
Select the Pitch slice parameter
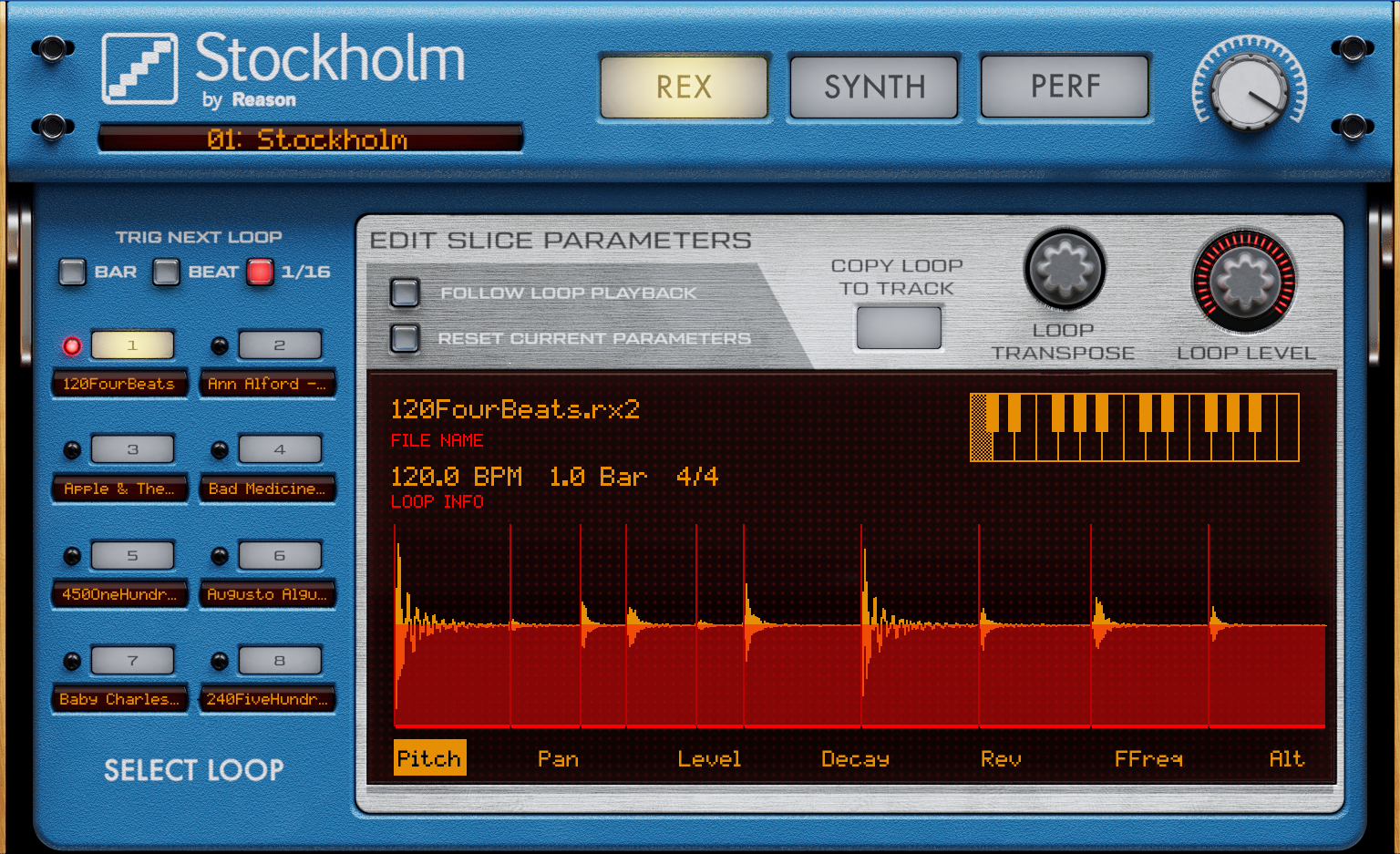click(x=429, y=758)
